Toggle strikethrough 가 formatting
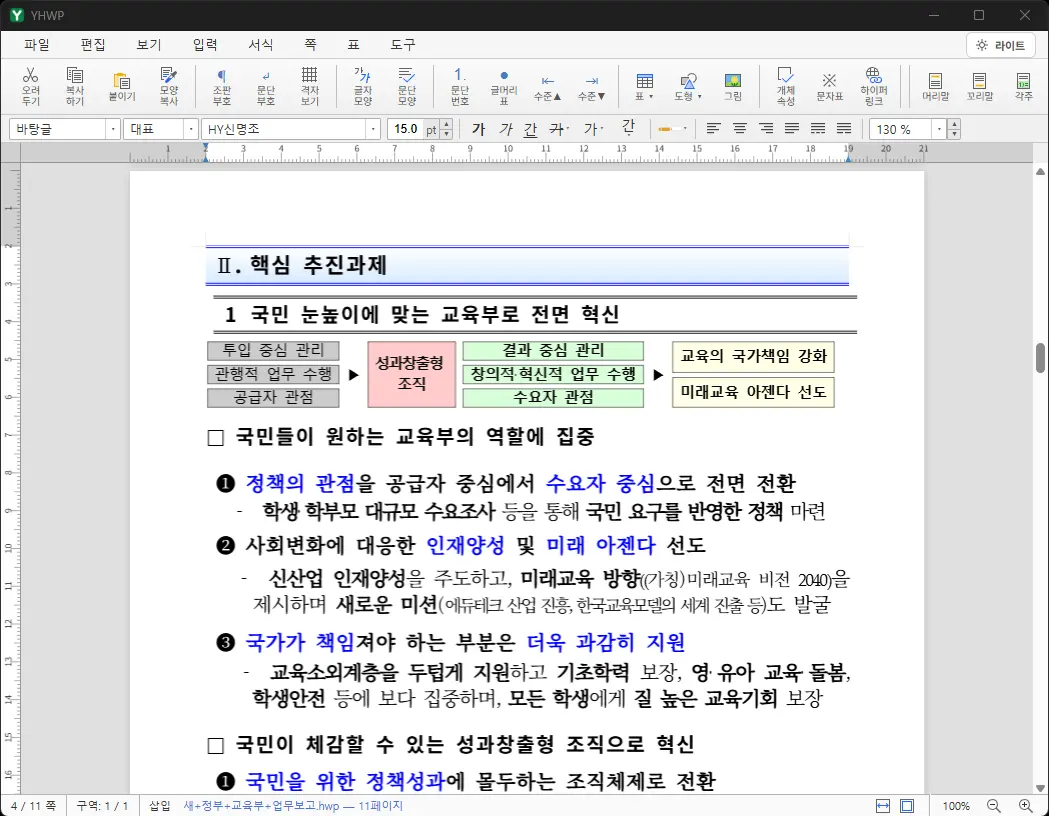The height and width of the screenshot is (816, 1049). pyautogui.click(x=557, y=129)
